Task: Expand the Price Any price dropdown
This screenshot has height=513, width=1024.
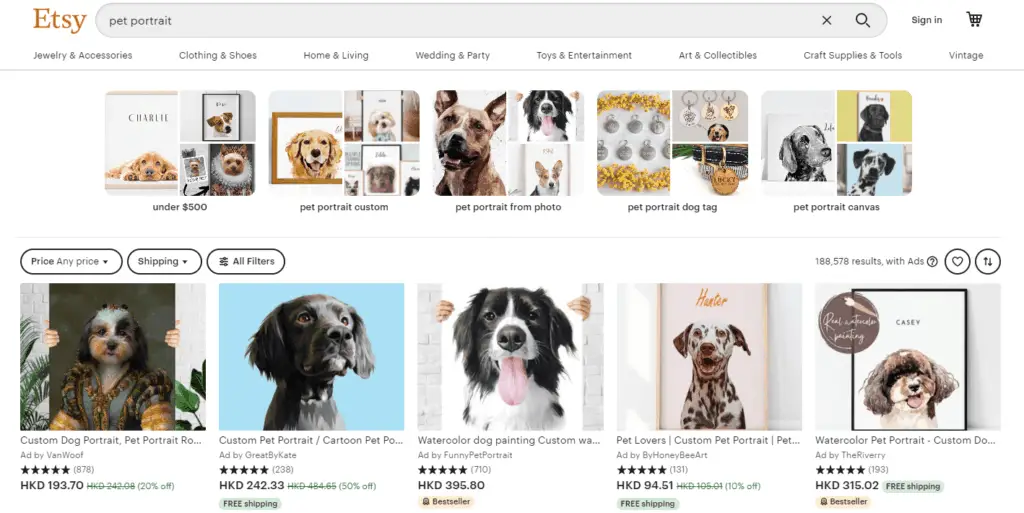Action: (71, 261)
